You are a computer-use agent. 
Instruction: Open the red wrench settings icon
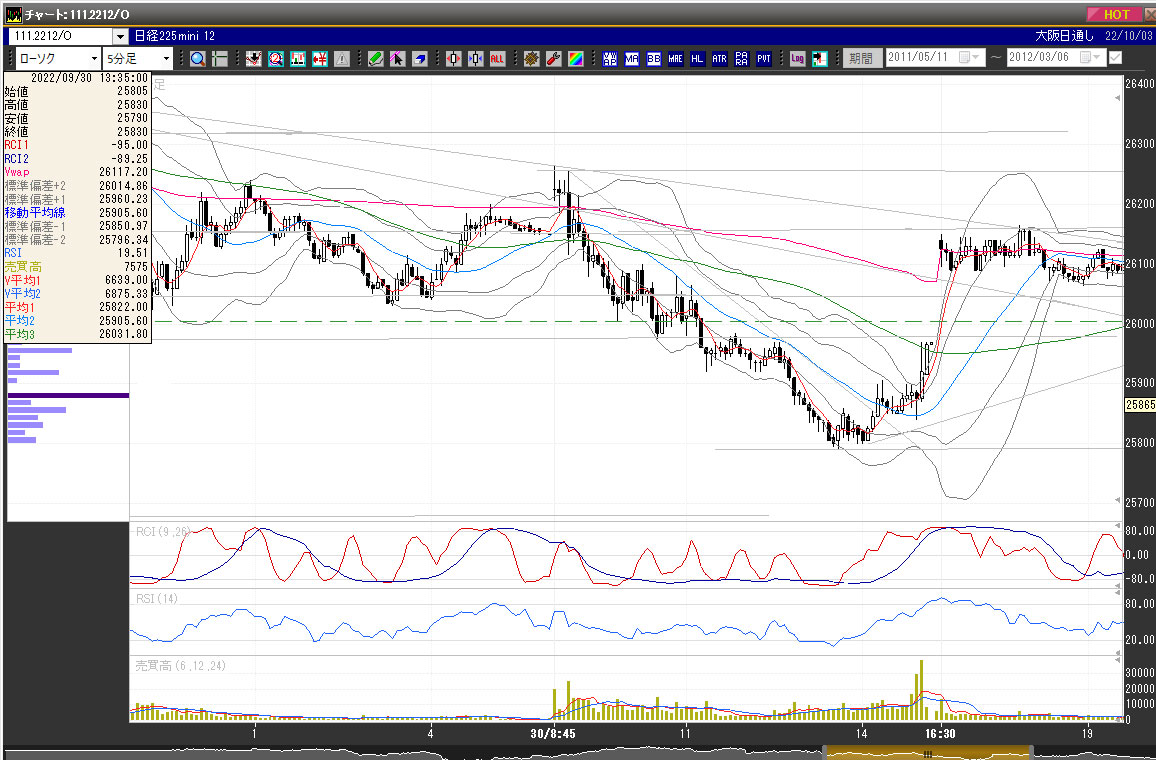pos(554,58)
